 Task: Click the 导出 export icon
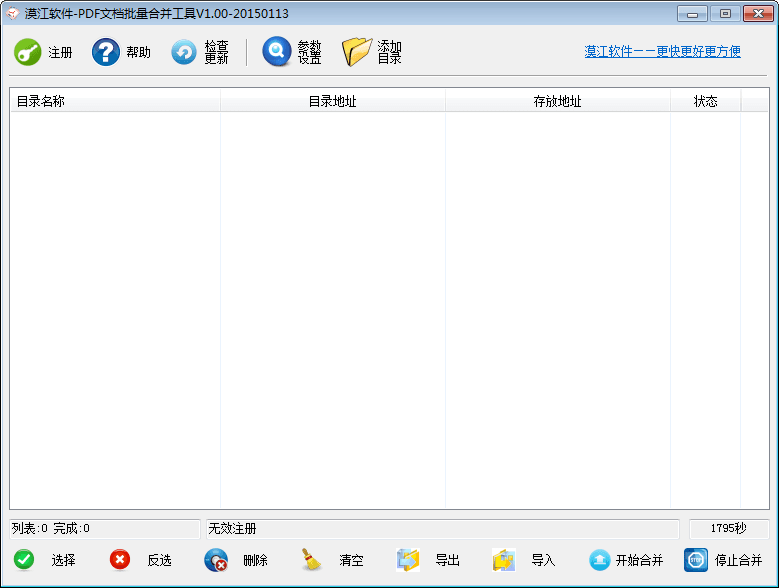[x=408, y=560]
